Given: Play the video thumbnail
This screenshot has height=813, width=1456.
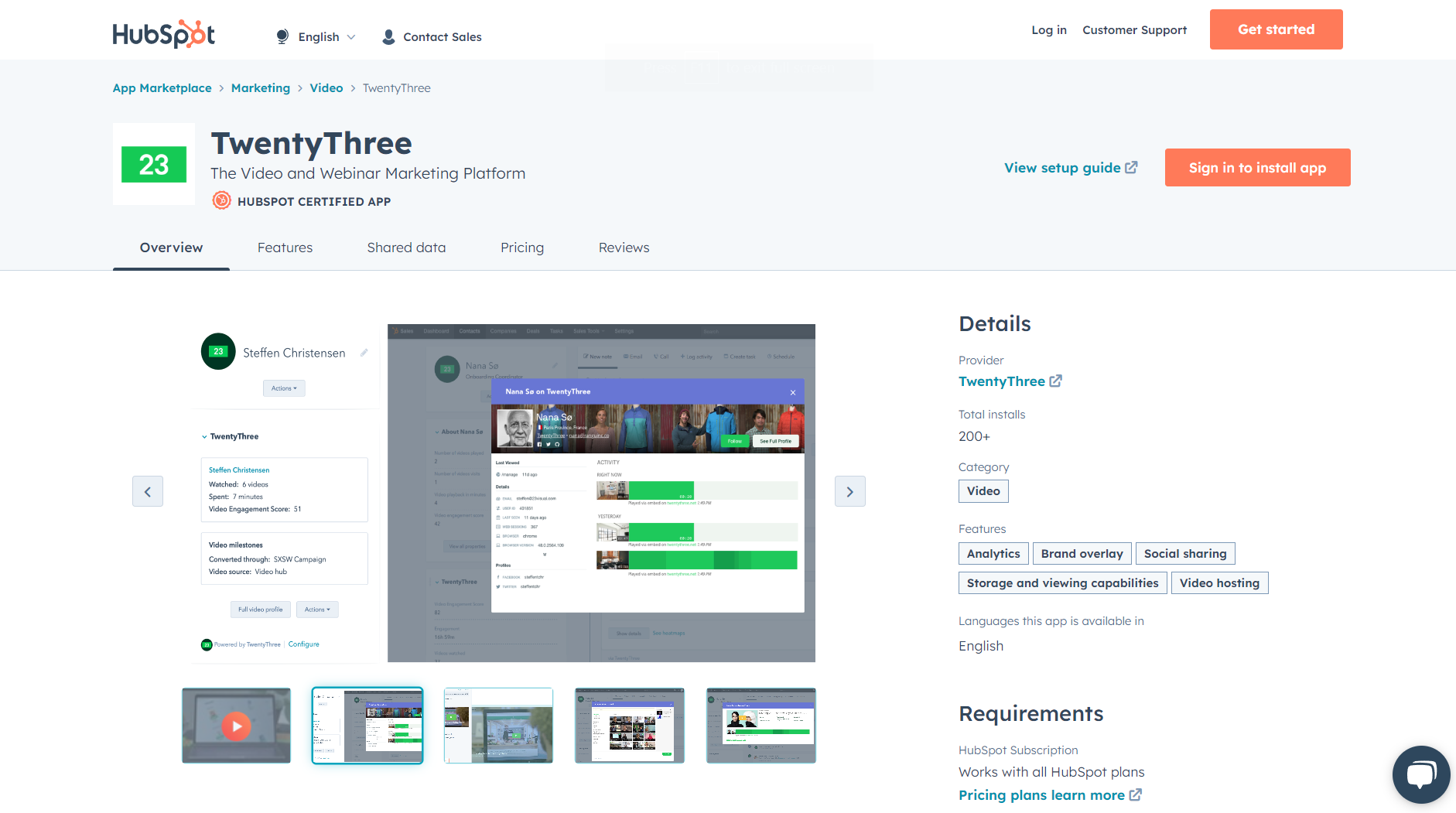Looking at the screenshot, I should coord(236,726).
